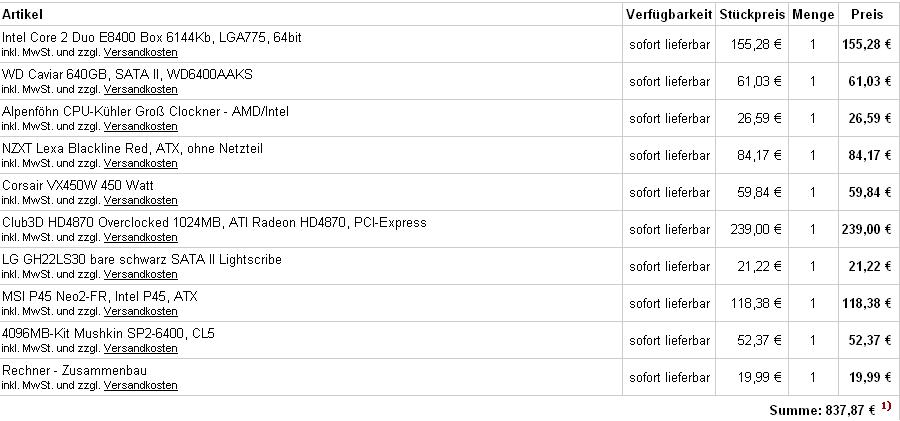Open Versandkosten link under Rechner - Zusammenbau
Screen dimensions: 900x421
(141, 385)
